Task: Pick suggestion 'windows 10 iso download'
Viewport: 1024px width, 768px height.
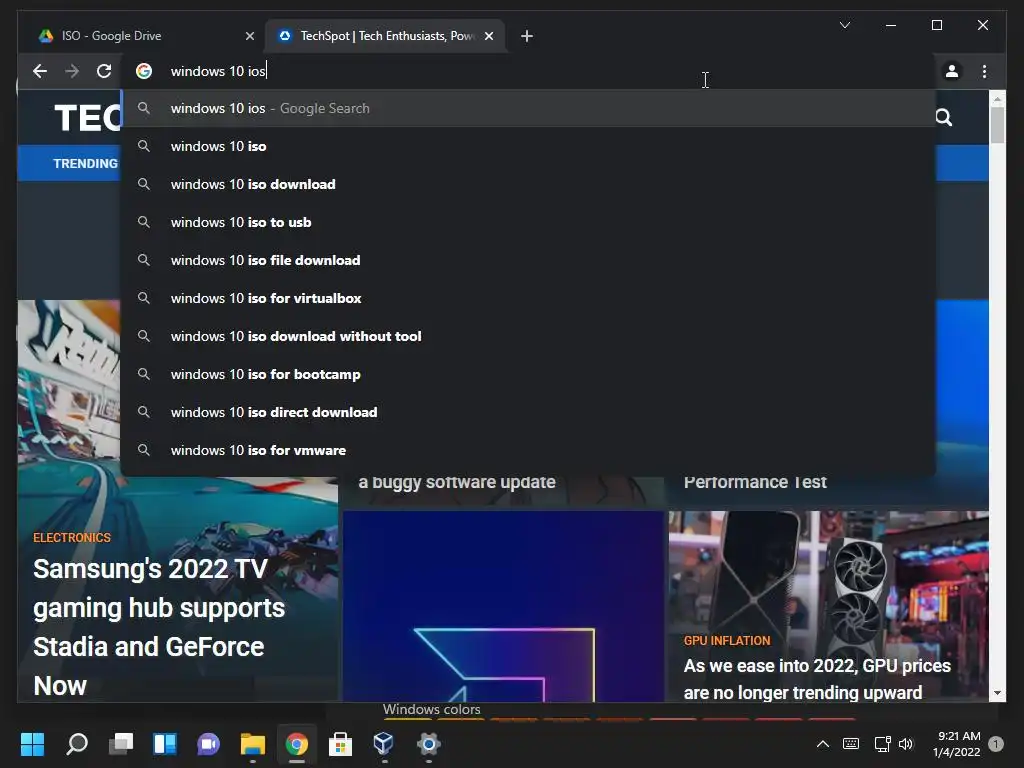Action: 528,184
